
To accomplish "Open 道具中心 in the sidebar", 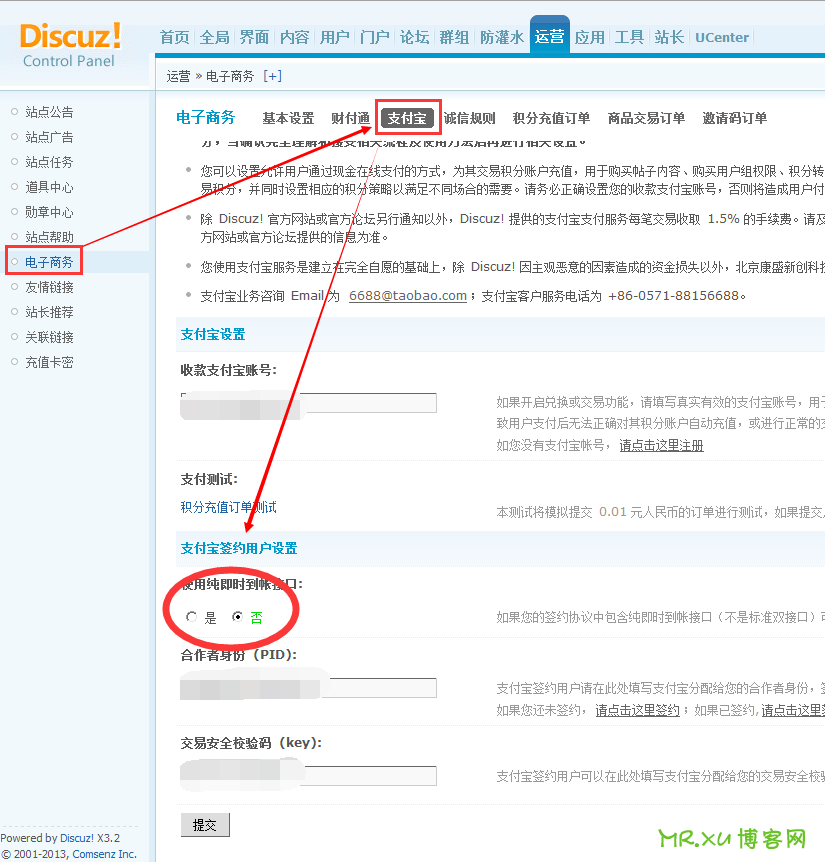I will click(49, 187).
